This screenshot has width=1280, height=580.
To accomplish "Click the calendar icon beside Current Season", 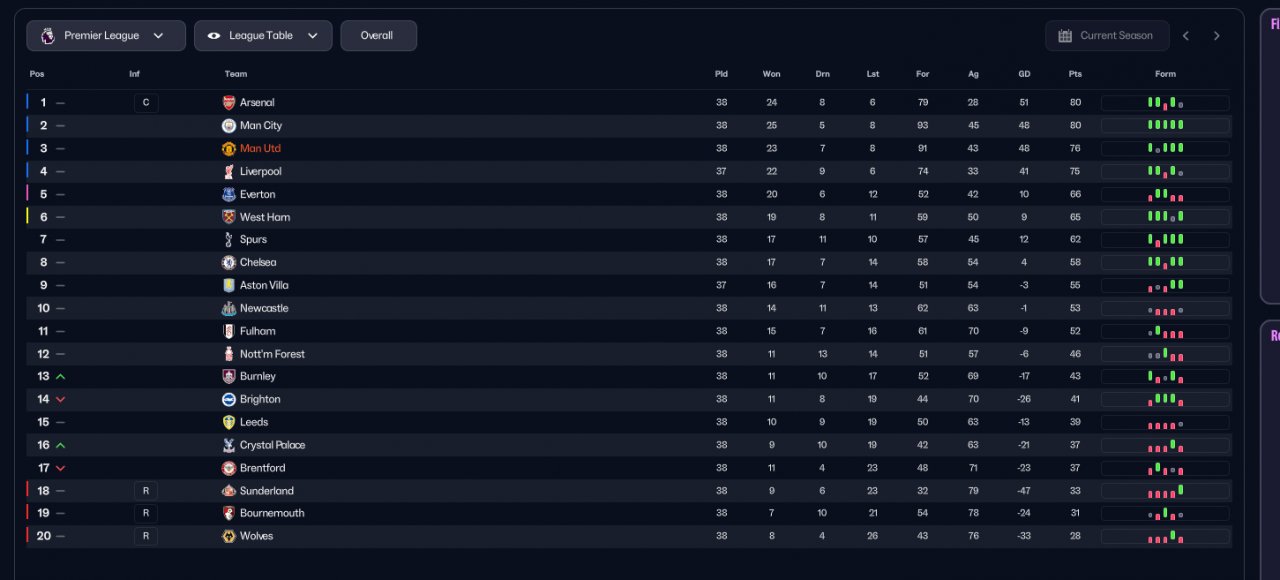I will (x=1065, y=36).
